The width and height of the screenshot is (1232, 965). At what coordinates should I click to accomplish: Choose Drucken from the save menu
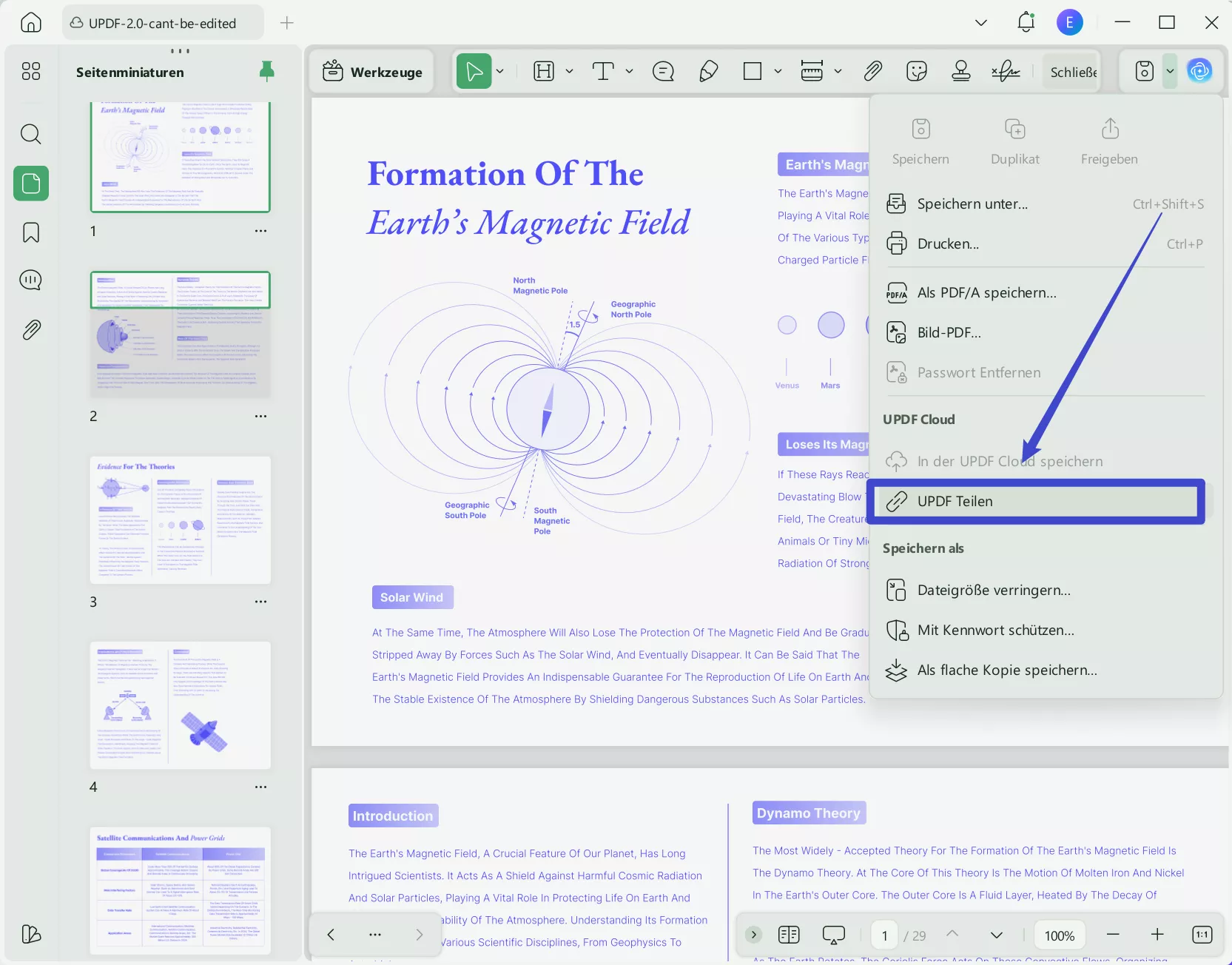pyautogui.click(x=948, y=243)
